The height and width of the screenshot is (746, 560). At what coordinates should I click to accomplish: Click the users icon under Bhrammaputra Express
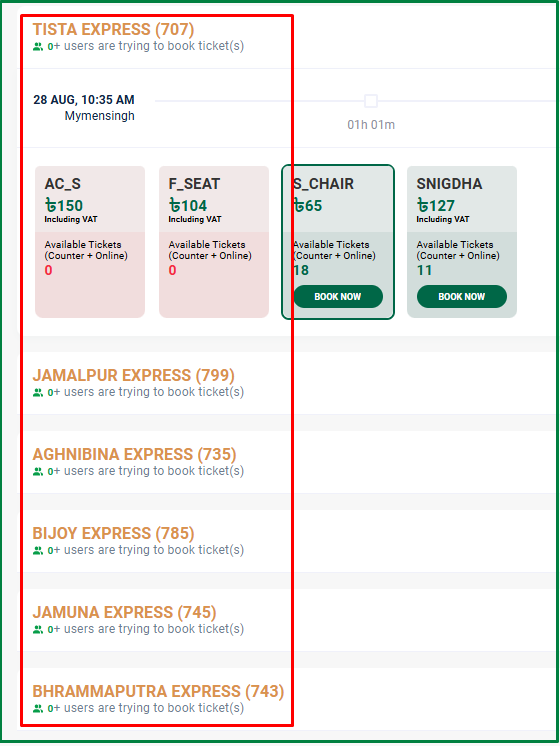coord(38,708)
